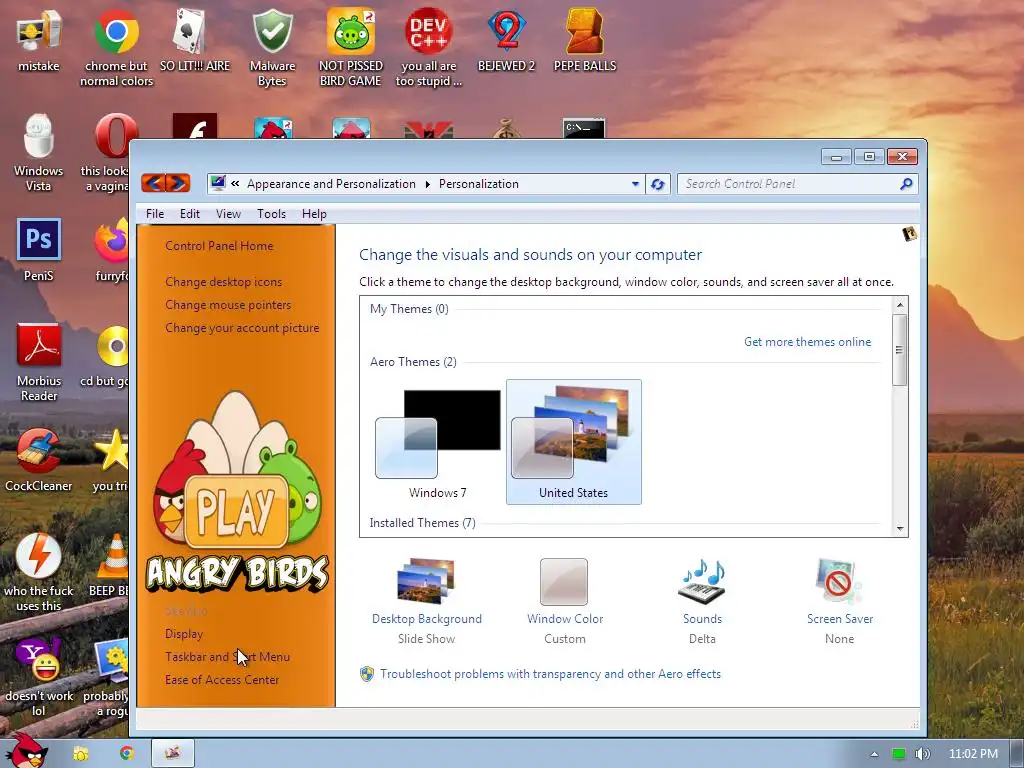The height and width of the screenshot is (768, 1024).
Task: Click Personalization in the address bar
Action: pyautogui.click(x=479, y=184)
